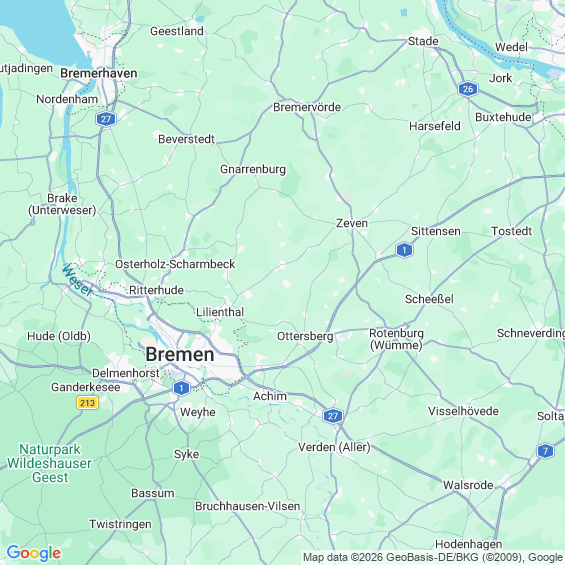
Task: Click the Osterholz-Scharmbeck label
Action: [175, 264]
